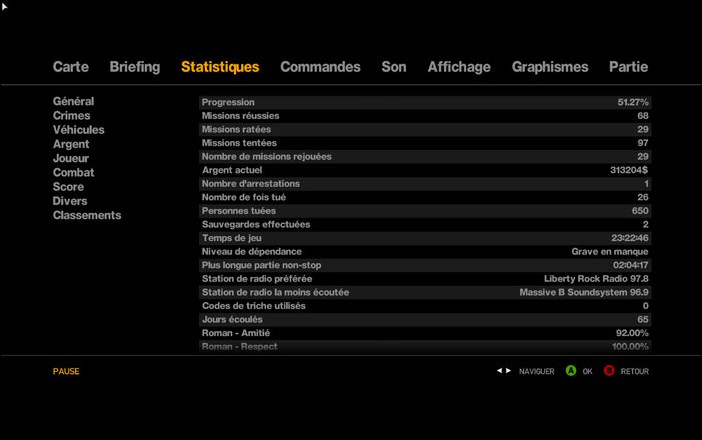Open the Classements category
This screenshot has height=440, width=702.
[87, 215]
